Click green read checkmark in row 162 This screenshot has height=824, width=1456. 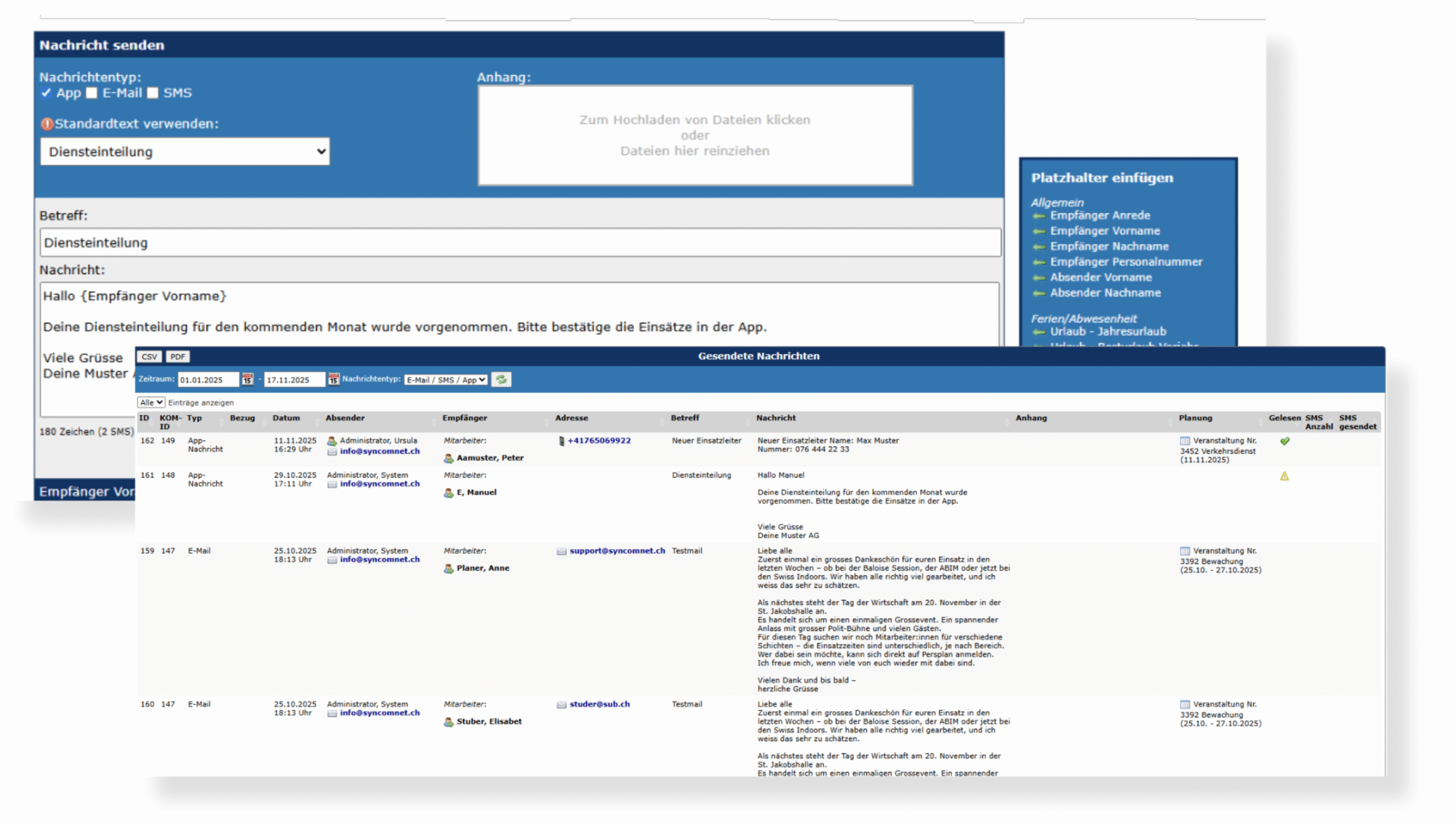pos(1284,441)
